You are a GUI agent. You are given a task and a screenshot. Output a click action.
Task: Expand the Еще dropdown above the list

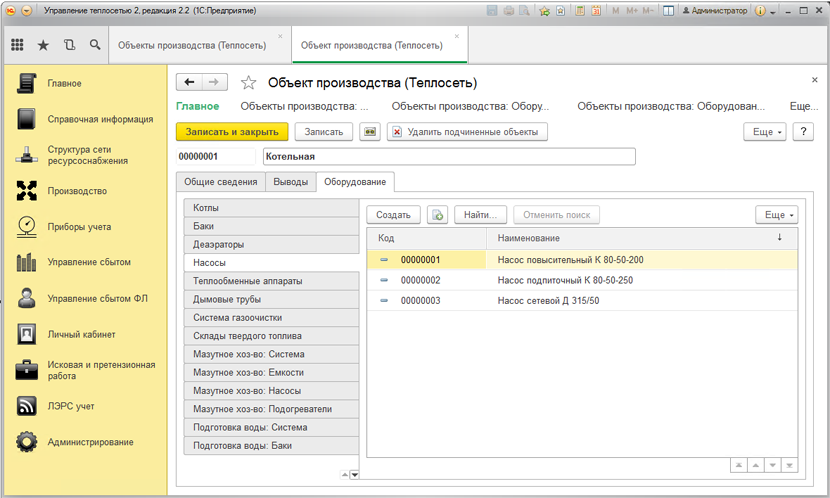(x=776, y=215)
